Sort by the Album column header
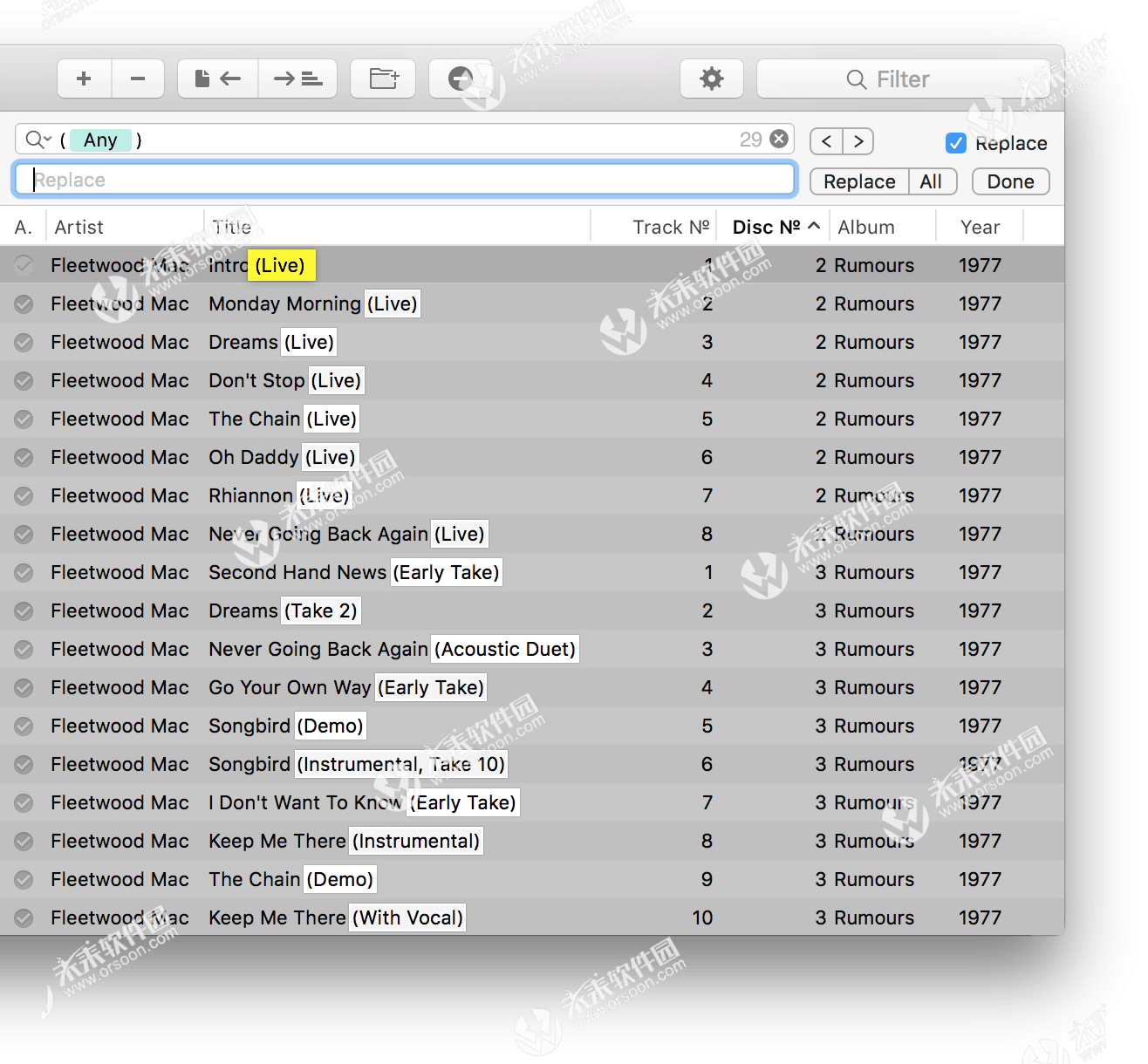 (882, 227)
